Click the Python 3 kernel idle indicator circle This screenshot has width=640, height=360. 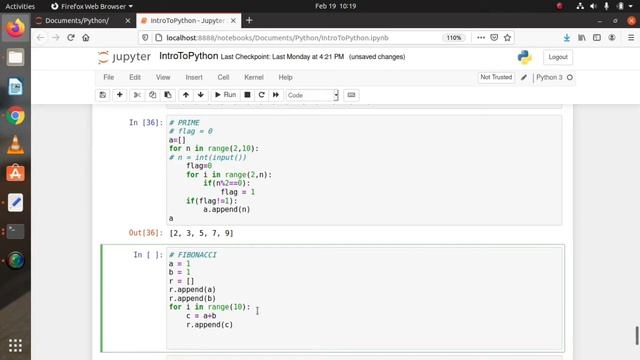(570, 77)
